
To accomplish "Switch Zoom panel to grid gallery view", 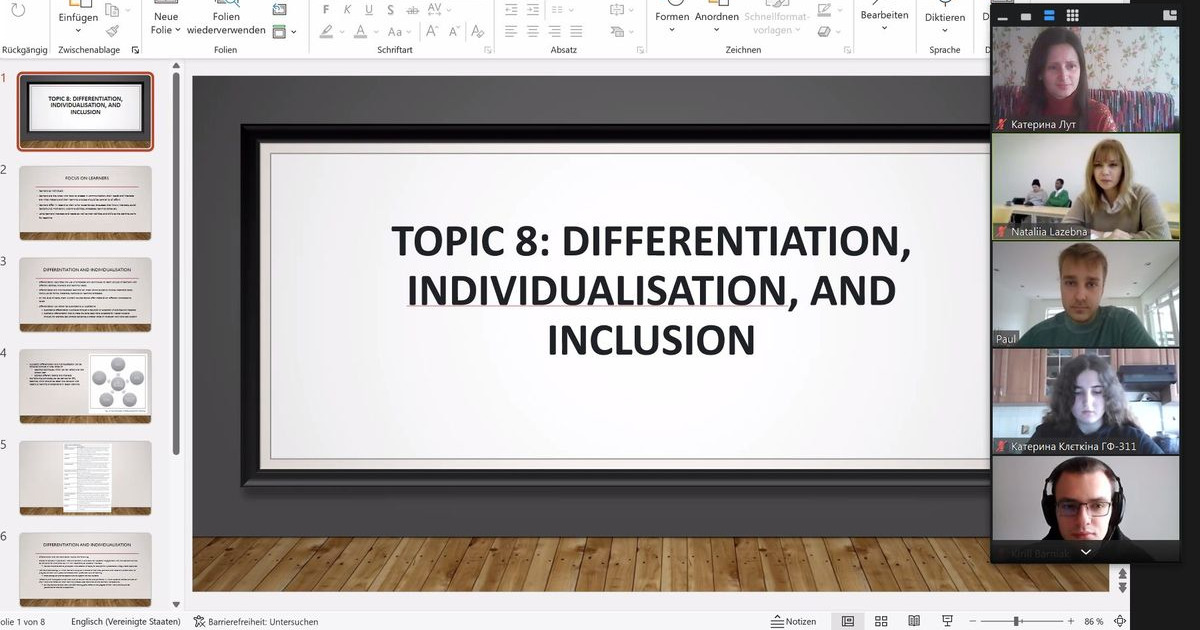I will pos(1072,16).
